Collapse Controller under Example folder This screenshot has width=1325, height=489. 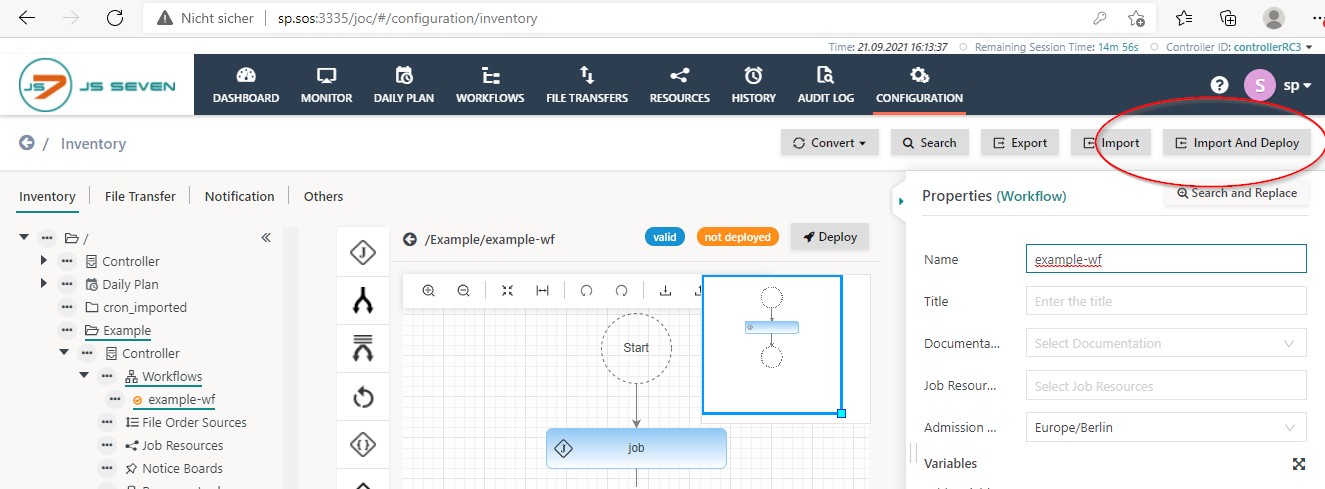(64, 353)
